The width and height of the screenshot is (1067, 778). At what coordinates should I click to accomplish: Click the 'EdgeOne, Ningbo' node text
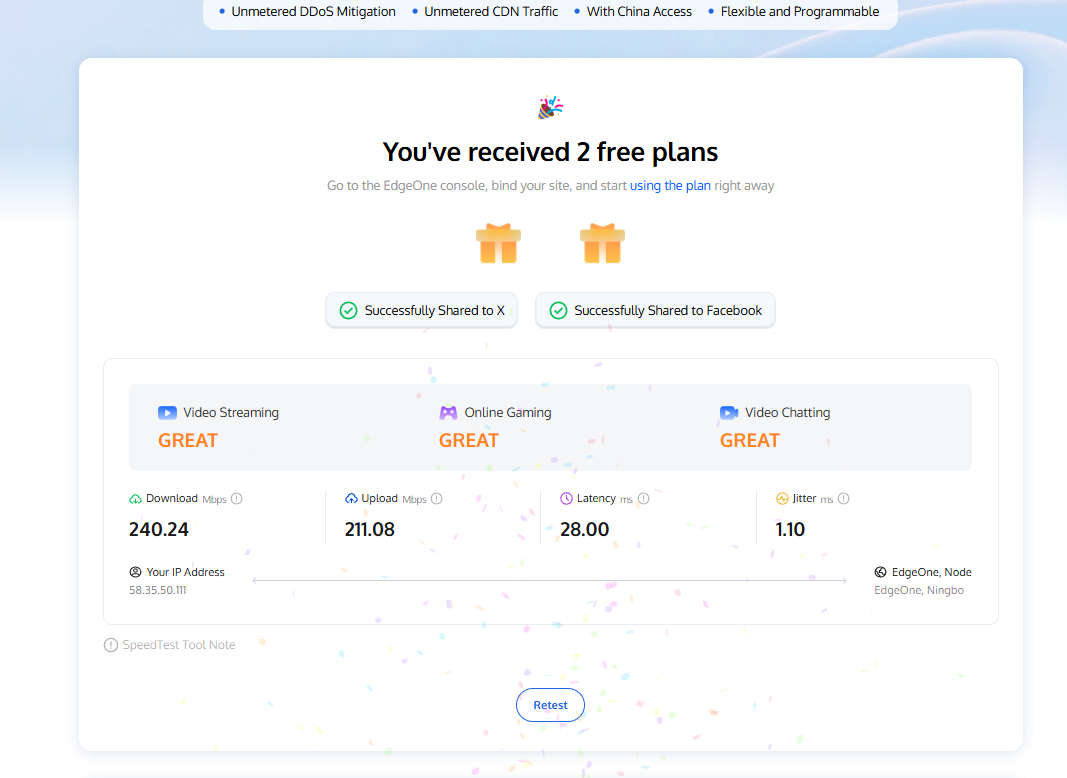click(919, 590)
